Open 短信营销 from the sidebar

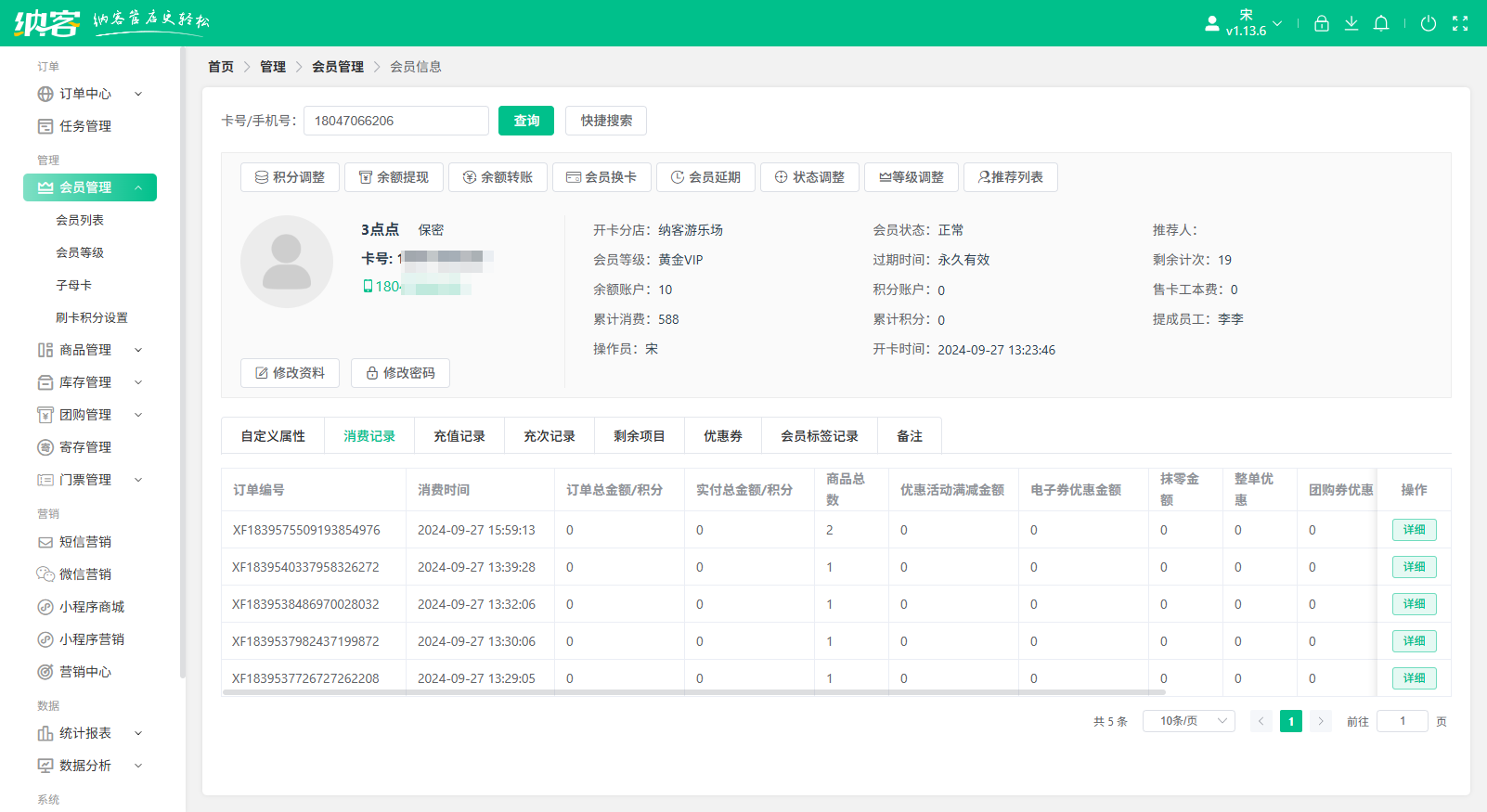point(85,542)
